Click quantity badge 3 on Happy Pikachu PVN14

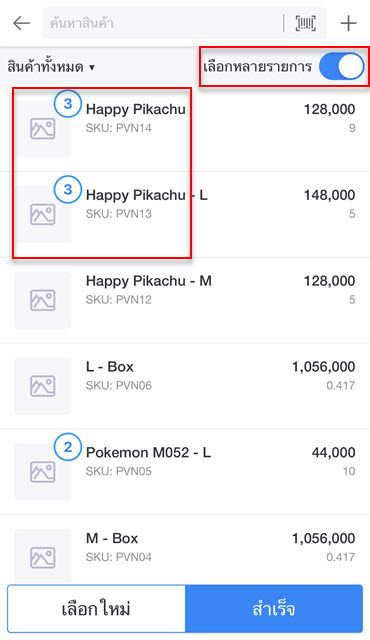click(68, 104)
